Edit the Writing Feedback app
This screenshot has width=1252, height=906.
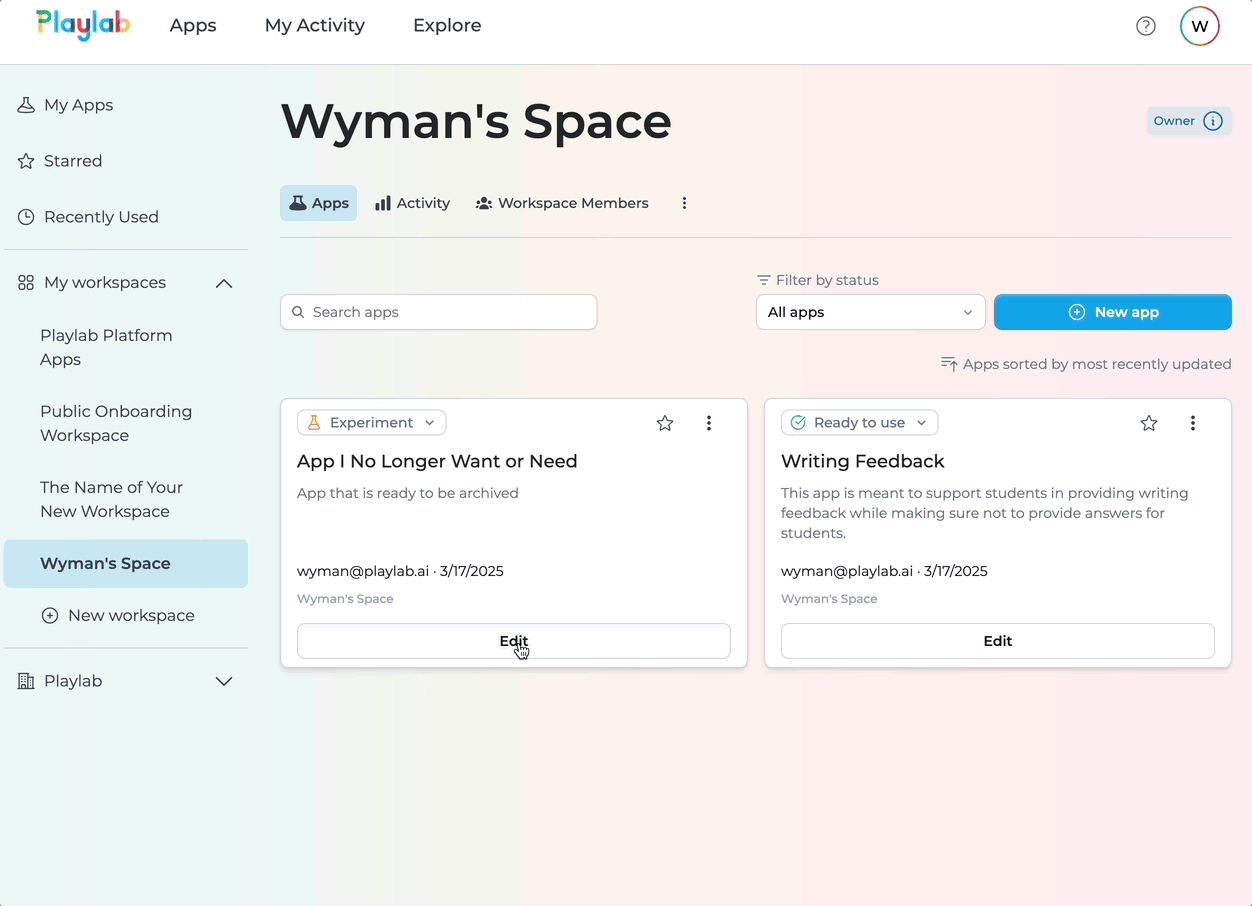click(998, 641)
